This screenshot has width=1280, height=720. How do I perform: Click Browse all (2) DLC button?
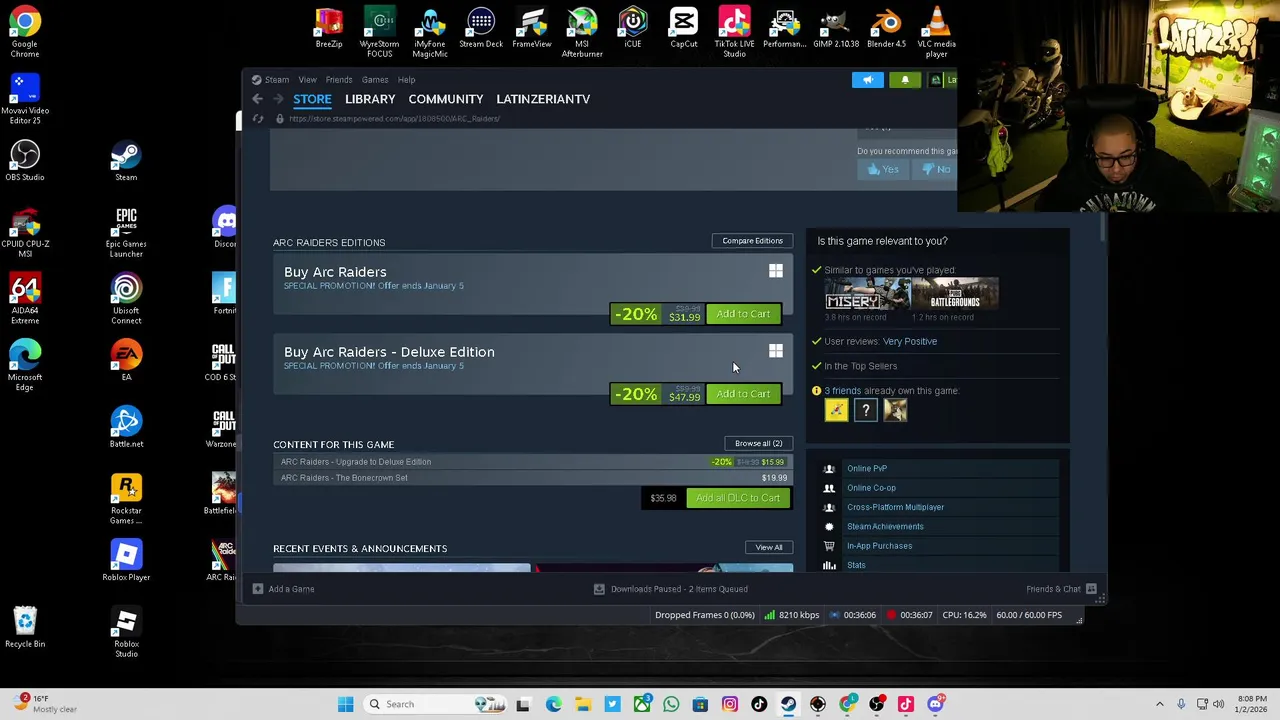pyautogui.click(x=758, y=444)
